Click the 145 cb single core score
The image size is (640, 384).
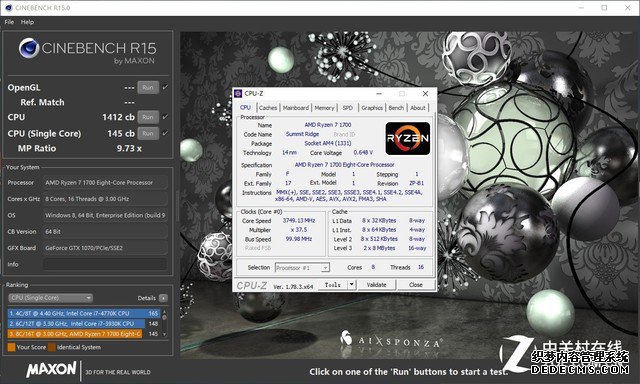pos(121,133)
